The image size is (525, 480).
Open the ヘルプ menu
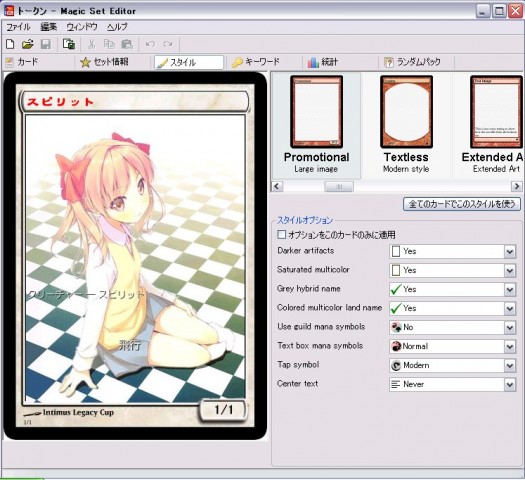point(117,27)
